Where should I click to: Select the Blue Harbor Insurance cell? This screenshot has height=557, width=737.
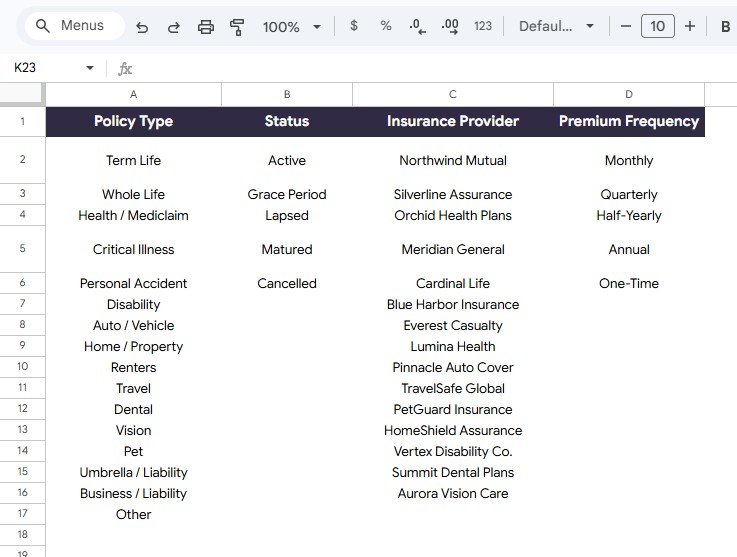point(453,304)
